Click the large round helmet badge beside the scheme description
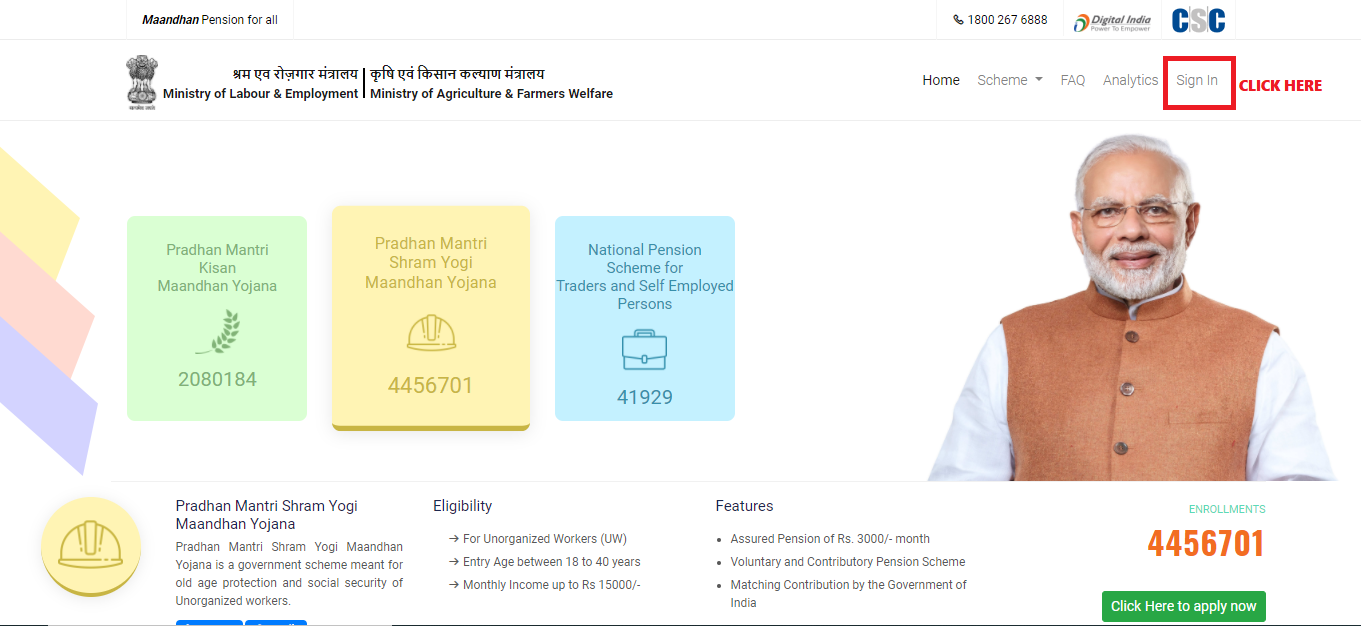Screen dimensions: 1361x626 coord(91,547)
